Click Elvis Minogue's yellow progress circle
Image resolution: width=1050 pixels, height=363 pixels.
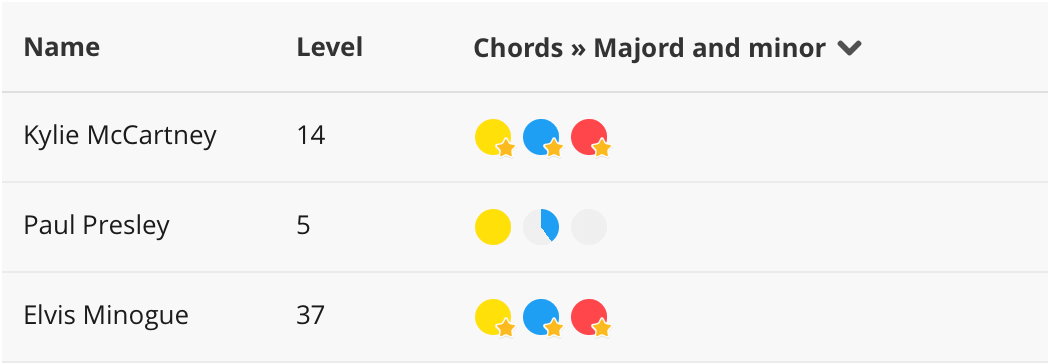tap(493, 316)
